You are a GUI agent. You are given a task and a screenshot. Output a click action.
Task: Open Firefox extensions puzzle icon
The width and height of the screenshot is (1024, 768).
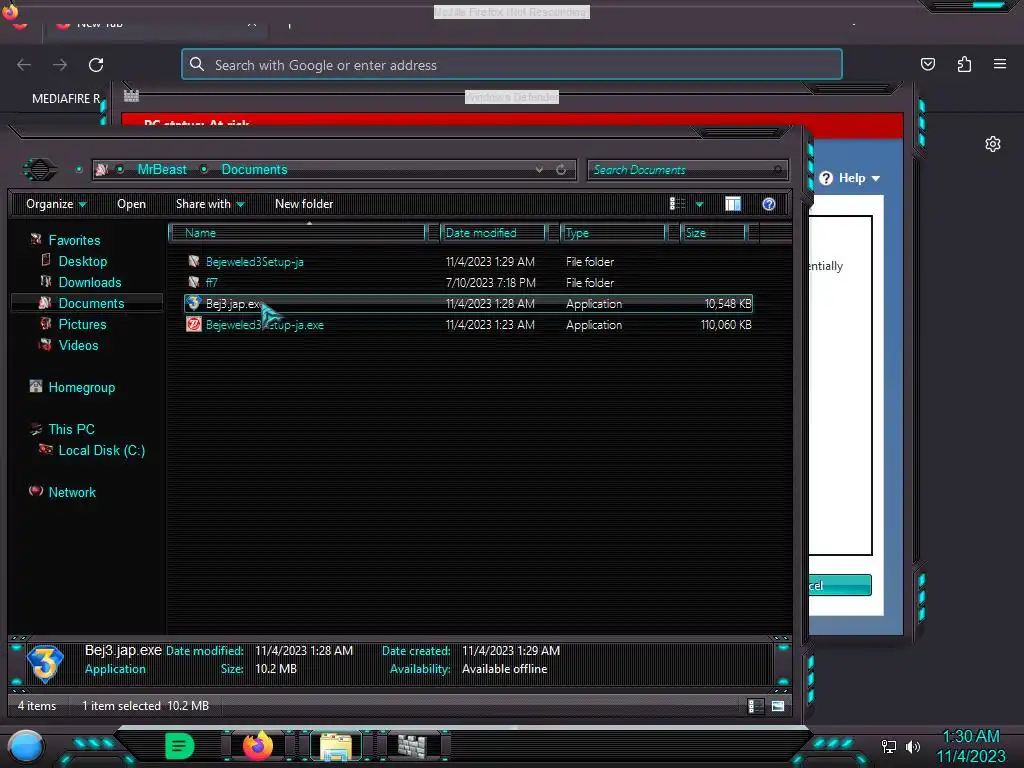pyautogui.click(x=964, y=64)
